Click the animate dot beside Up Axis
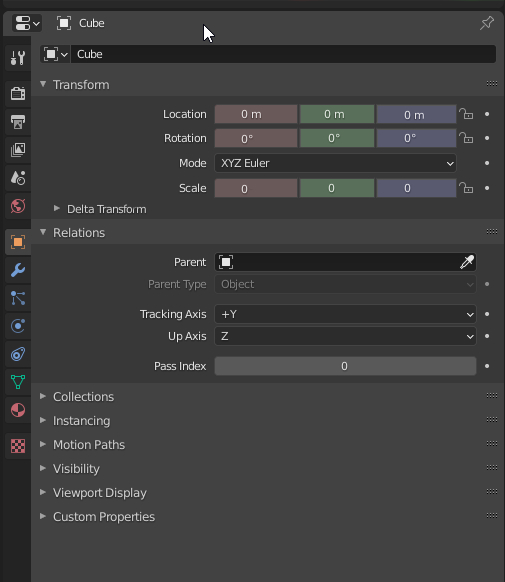 tap(487, 336)
